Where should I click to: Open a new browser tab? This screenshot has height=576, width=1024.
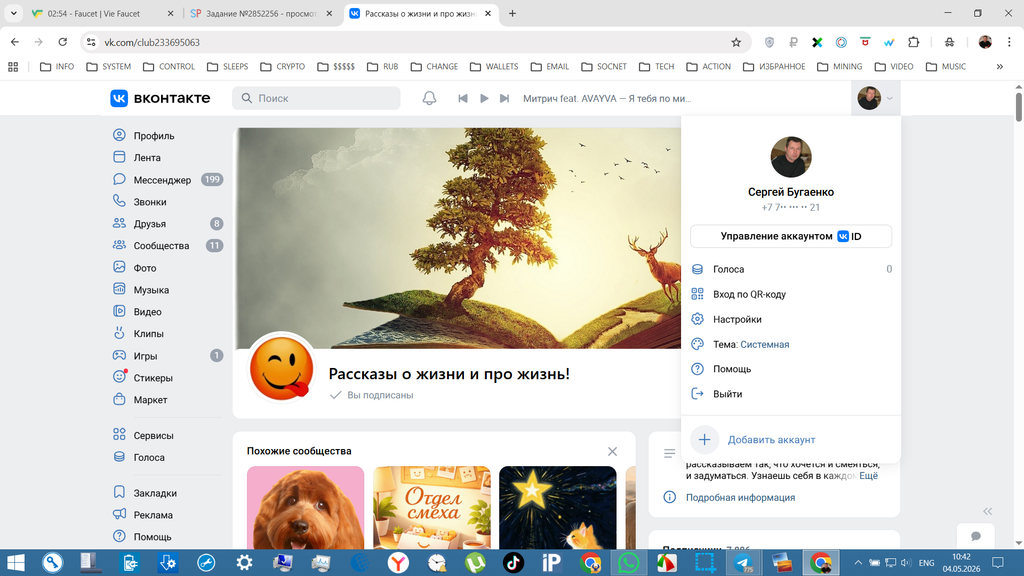[512, 13]
